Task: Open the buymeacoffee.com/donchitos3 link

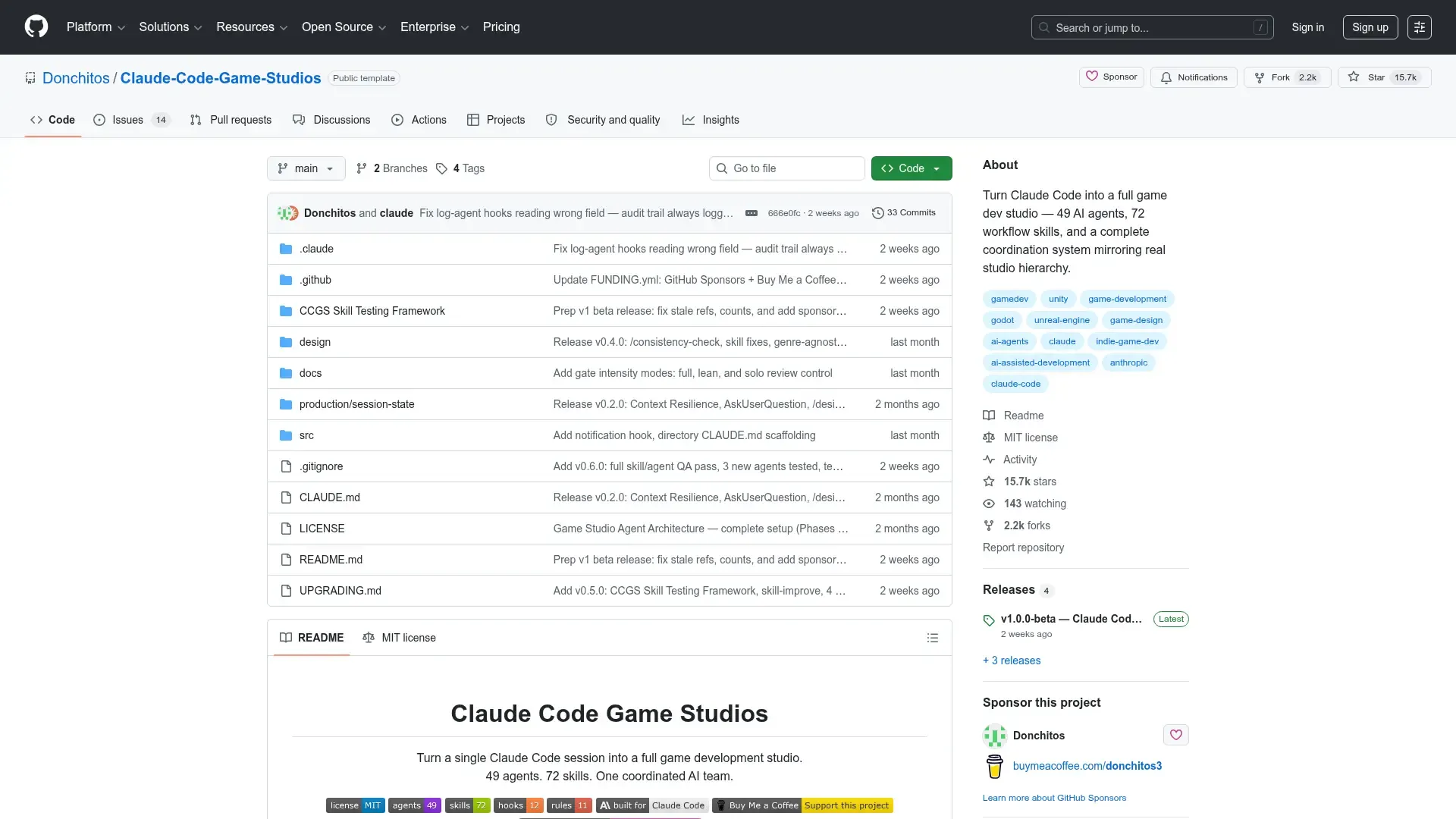Action: pos(1087,766)
